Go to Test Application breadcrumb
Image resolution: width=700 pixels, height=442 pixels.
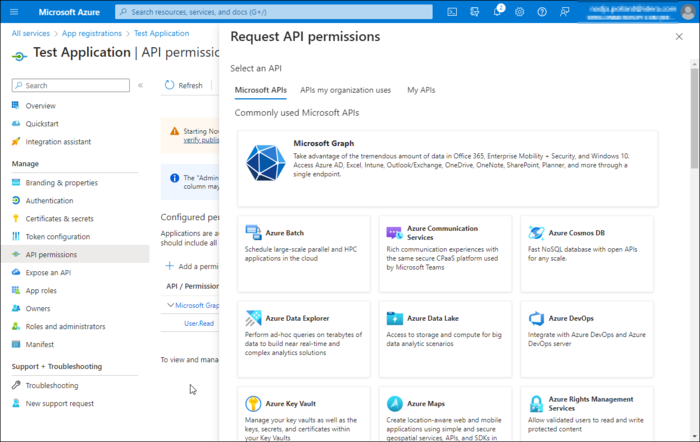click(162, 33)
